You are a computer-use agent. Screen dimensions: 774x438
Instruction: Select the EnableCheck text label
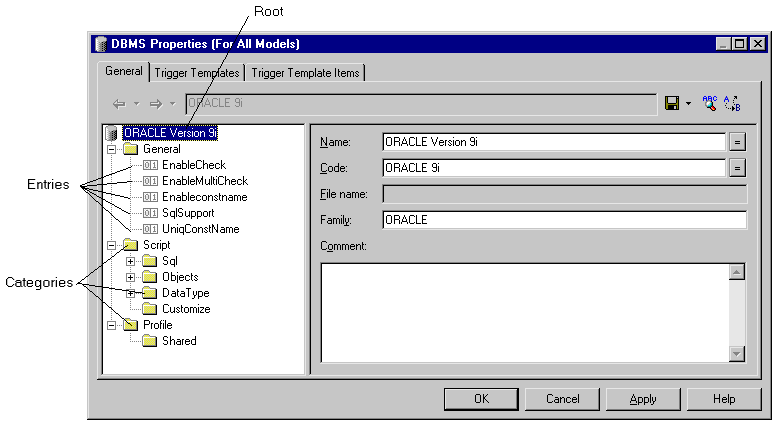(x=194, y=165)
